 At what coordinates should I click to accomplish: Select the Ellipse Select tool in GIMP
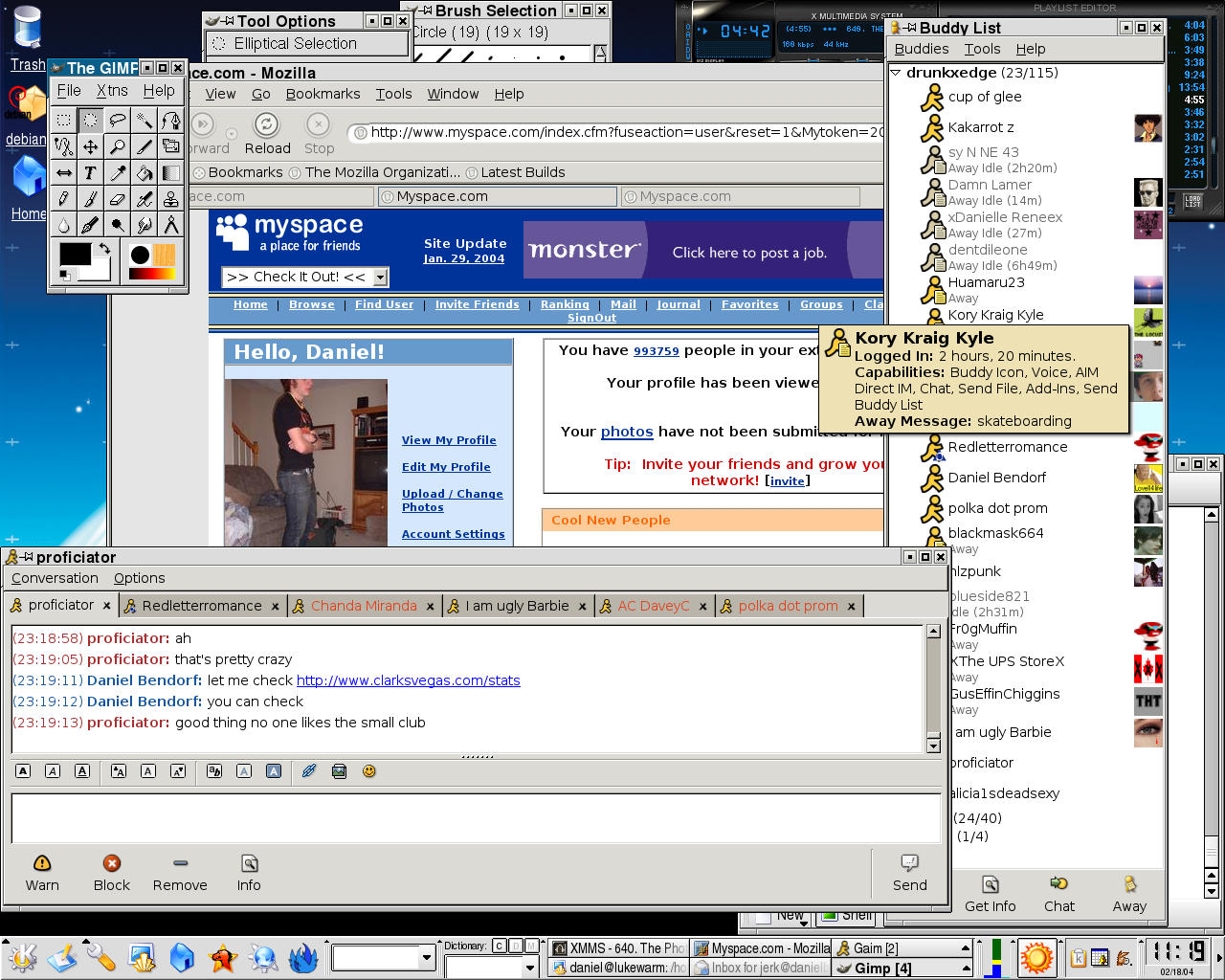click(90, 120)
